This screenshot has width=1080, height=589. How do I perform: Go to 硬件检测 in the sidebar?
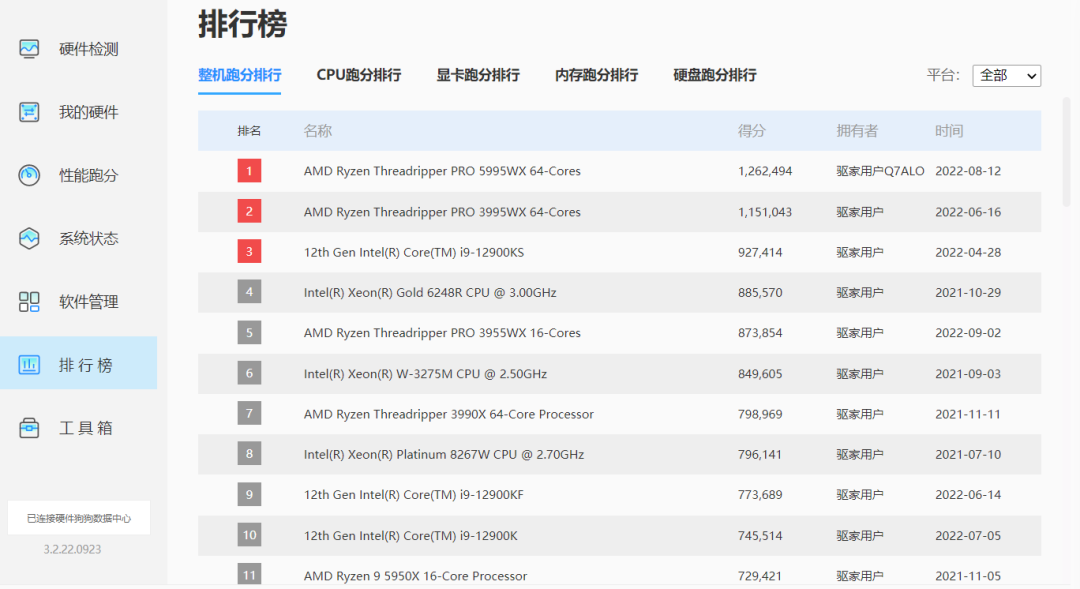tap(89, 49)
